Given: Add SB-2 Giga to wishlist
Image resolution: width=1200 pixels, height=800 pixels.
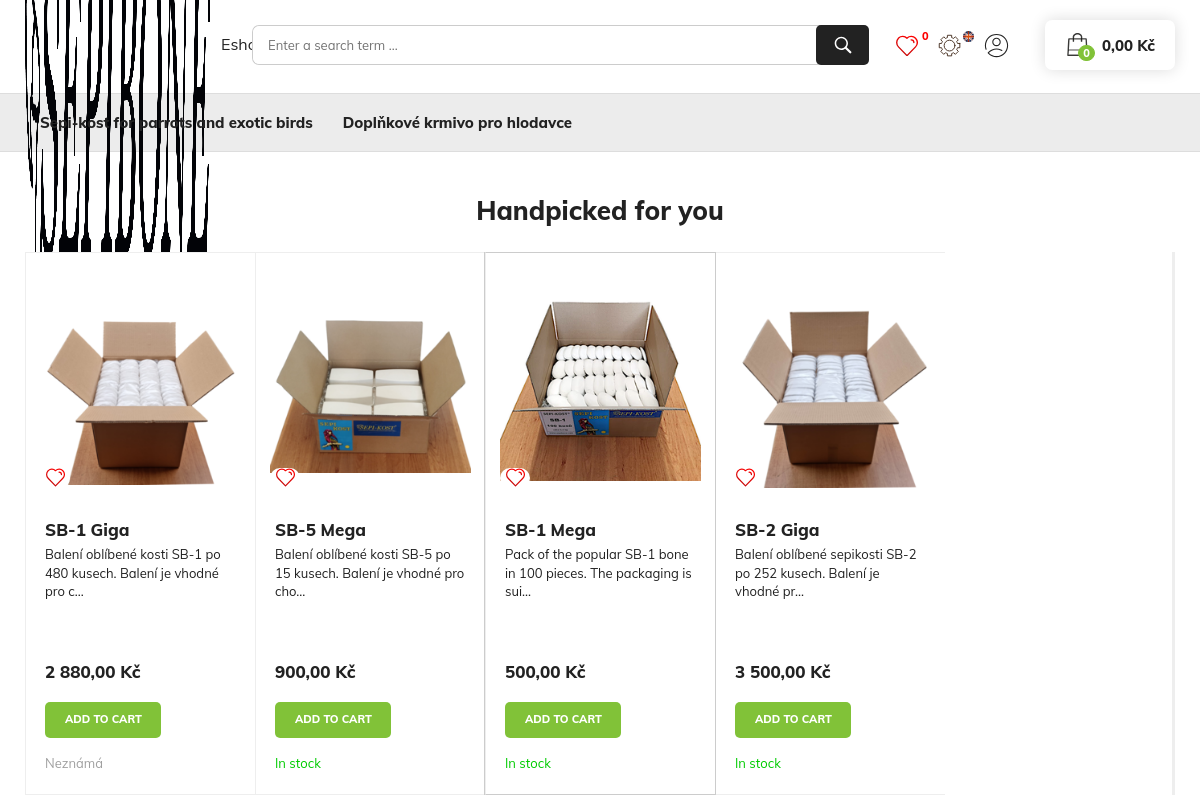Looking at the screenshot, I should click(x=746, y=477).
